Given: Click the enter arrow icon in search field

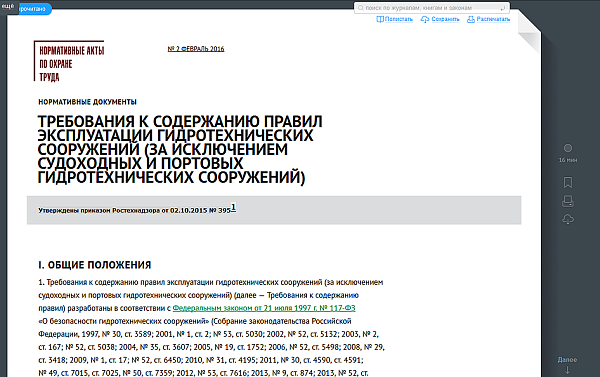Looking at the screenshot, I should [503, 8].
